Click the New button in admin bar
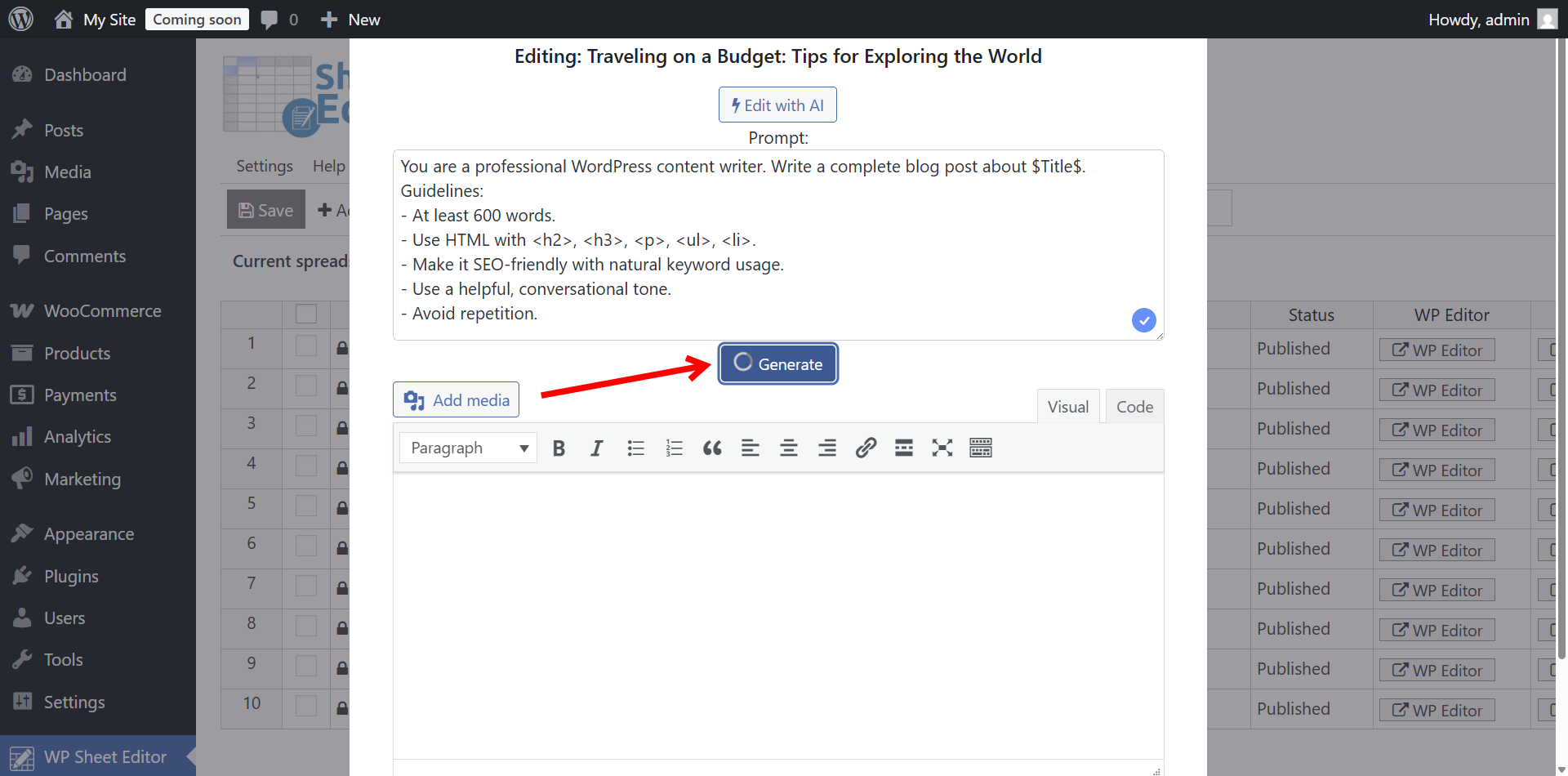Image resolution: width=1568 pixels, height=776 pixels. point(350,20)
